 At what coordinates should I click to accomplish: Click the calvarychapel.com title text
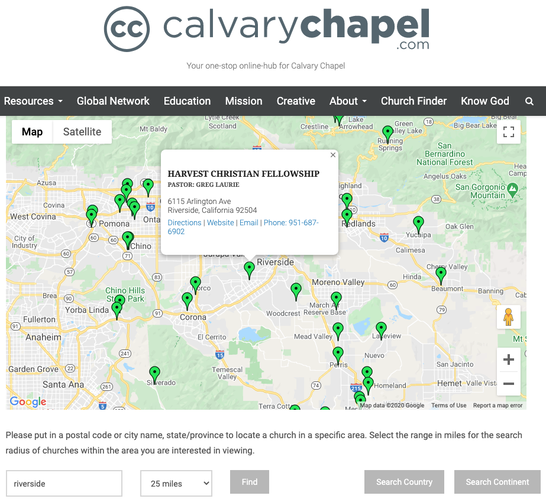tap(296, 29)
